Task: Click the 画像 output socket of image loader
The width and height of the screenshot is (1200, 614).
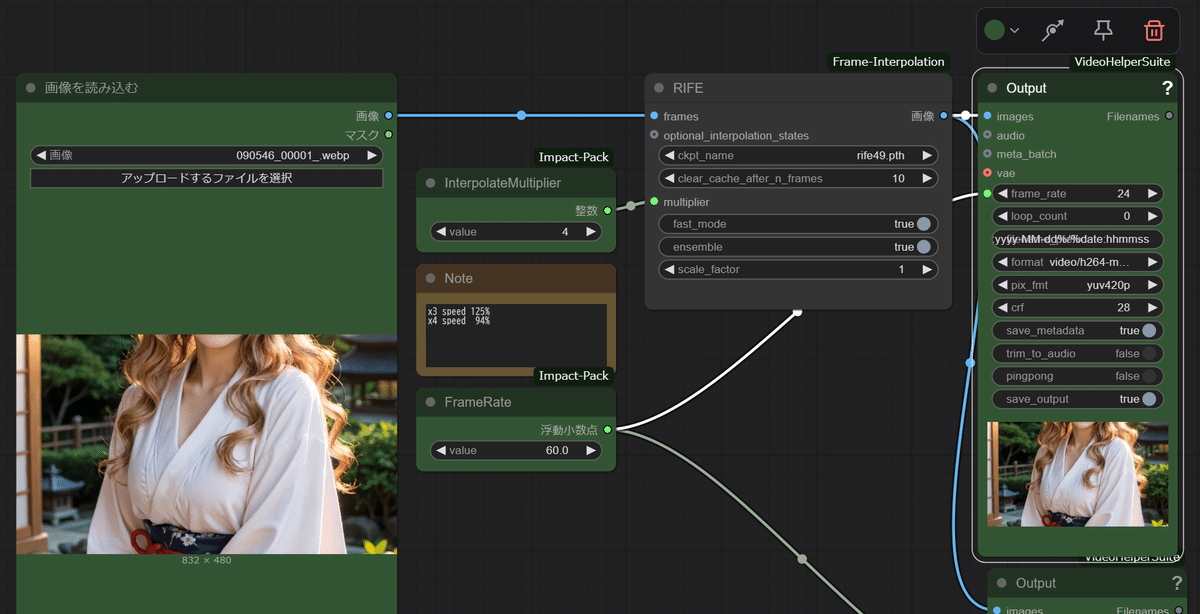Action: click(389, 116)
